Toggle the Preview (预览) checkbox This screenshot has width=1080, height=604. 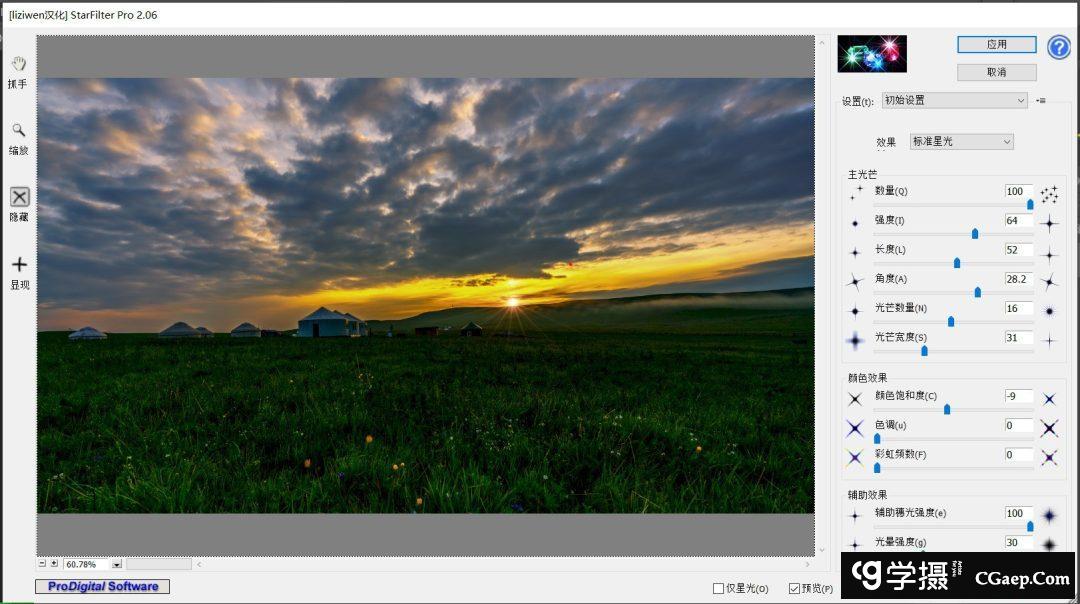(x=794, y=589)
